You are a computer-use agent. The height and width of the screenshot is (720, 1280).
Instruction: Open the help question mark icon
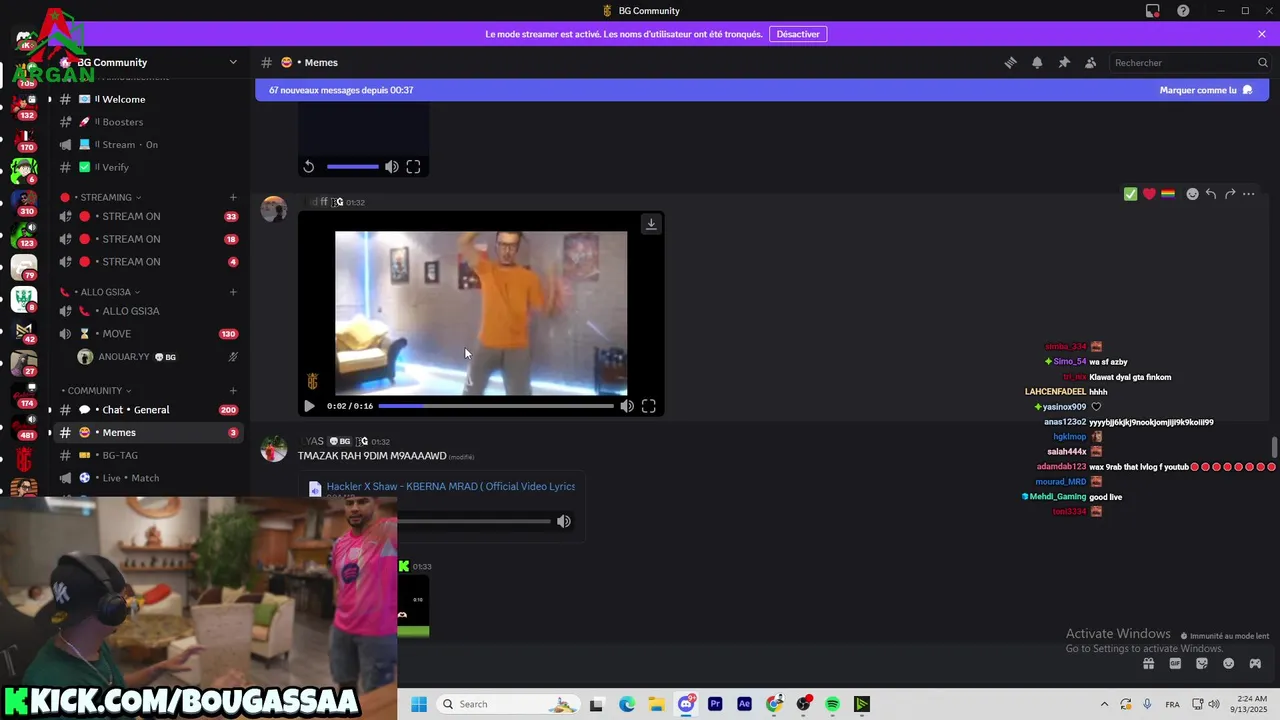click(1183, 11)
